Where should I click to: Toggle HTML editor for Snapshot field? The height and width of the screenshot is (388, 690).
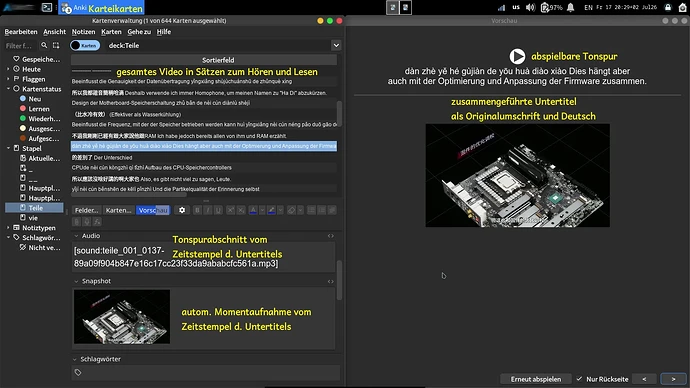pos(330,282)
